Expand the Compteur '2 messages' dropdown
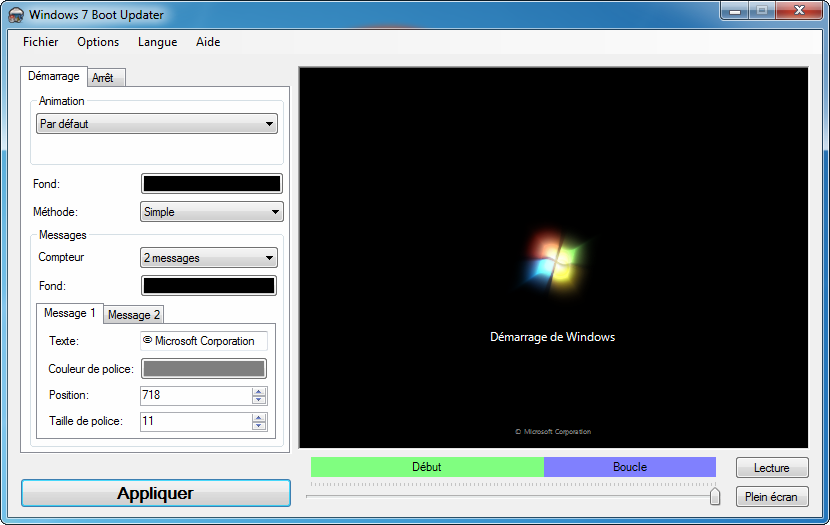830x525 pixels. coord(209,258)
